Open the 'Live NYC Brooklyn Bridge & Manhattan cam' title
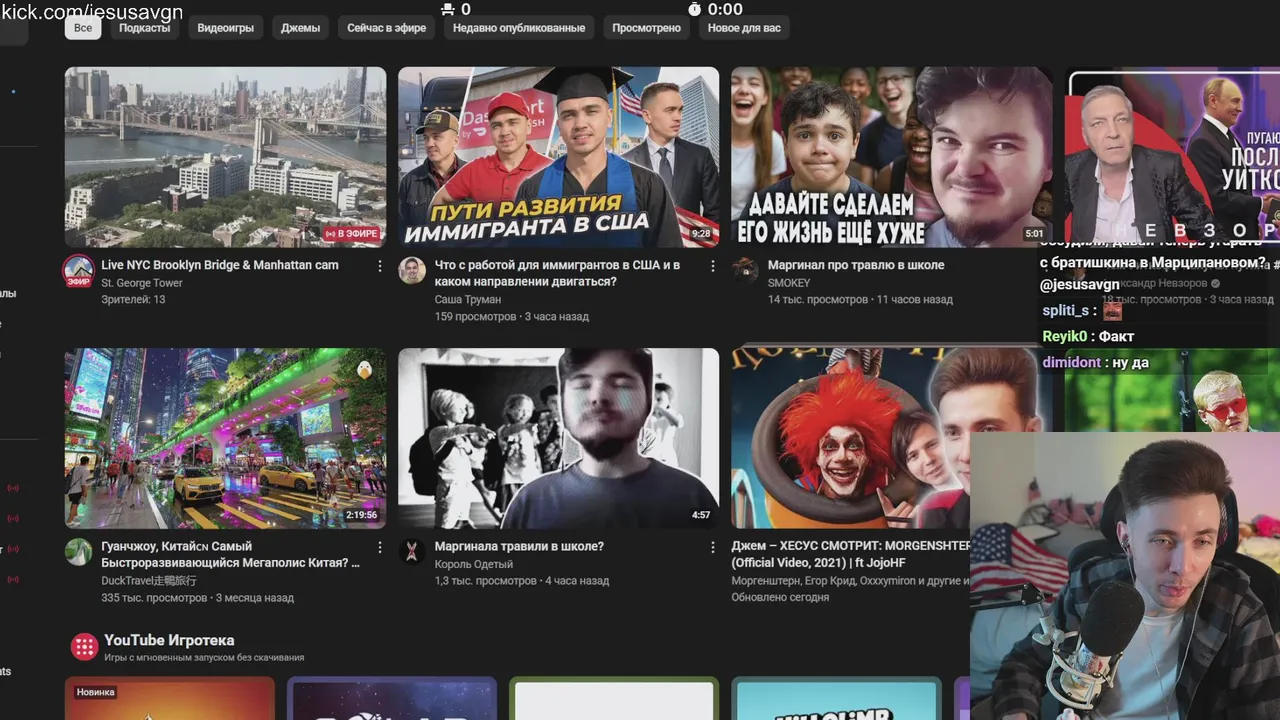The height and width of the screenshot is (720, 1280). pos(220,265)
